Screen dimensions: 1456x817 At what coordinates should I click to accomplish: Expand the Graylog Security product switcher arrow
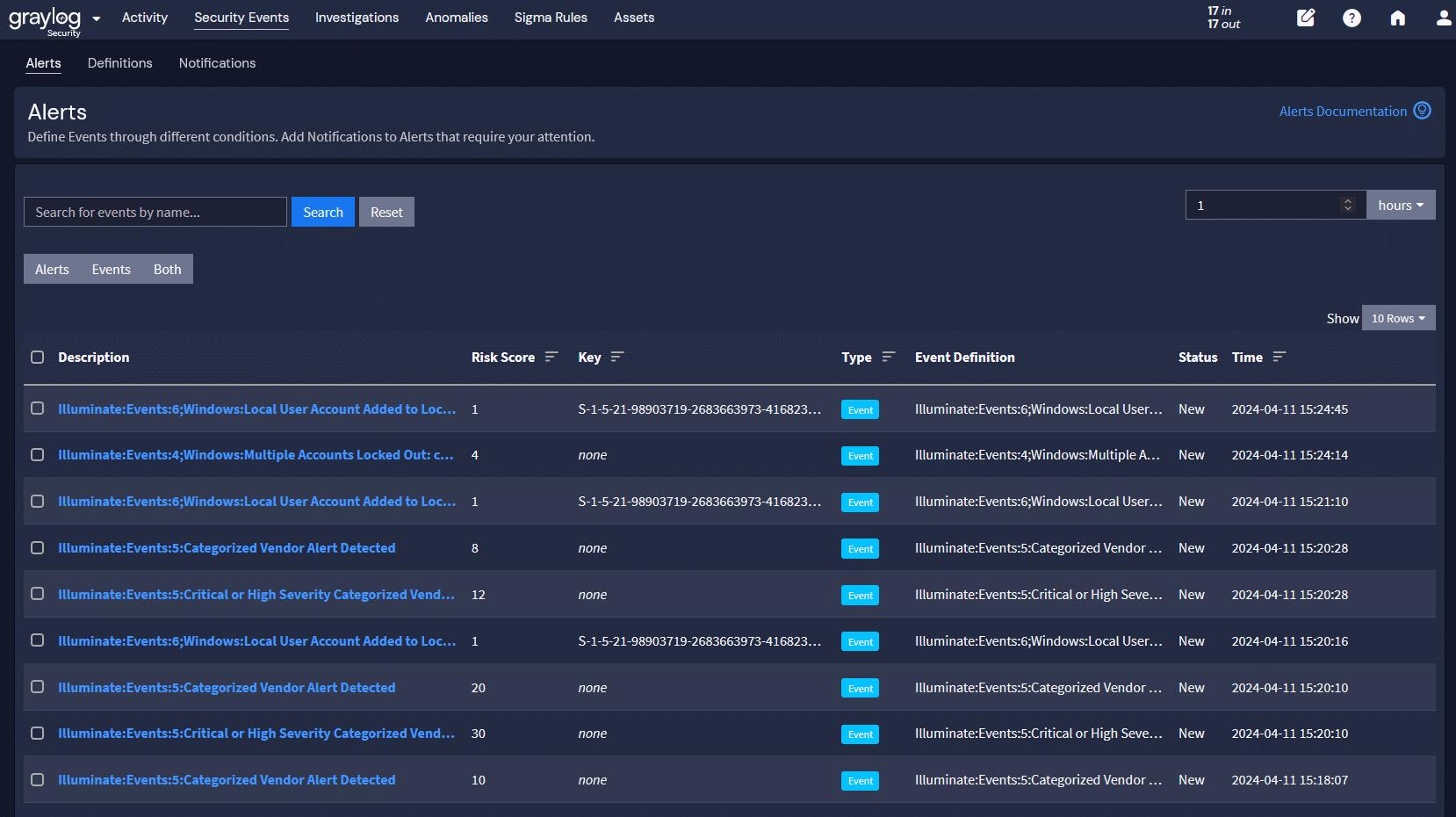(x=97, y=18)
